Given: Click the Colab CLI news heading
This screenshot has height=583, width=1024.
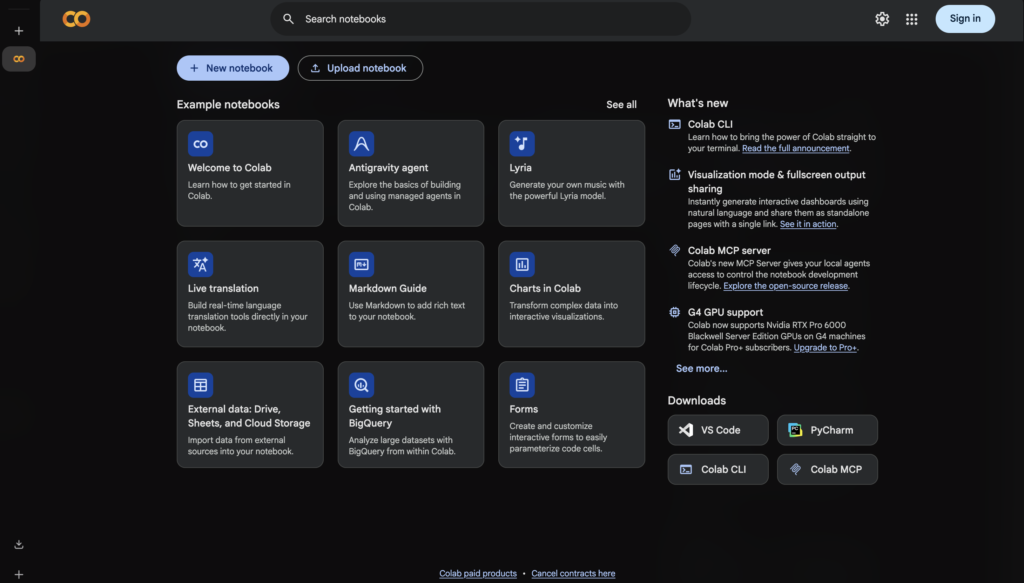Looking at the screenshot, I should [x=710, y=124].
